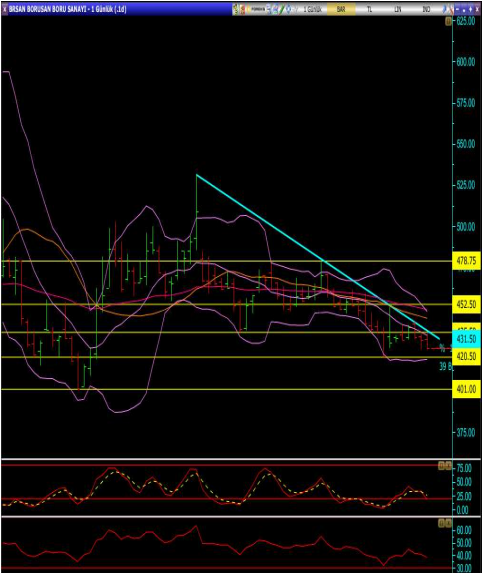
Task: Click the right small icon in the RSI panel corner
Action: [448, 523]
